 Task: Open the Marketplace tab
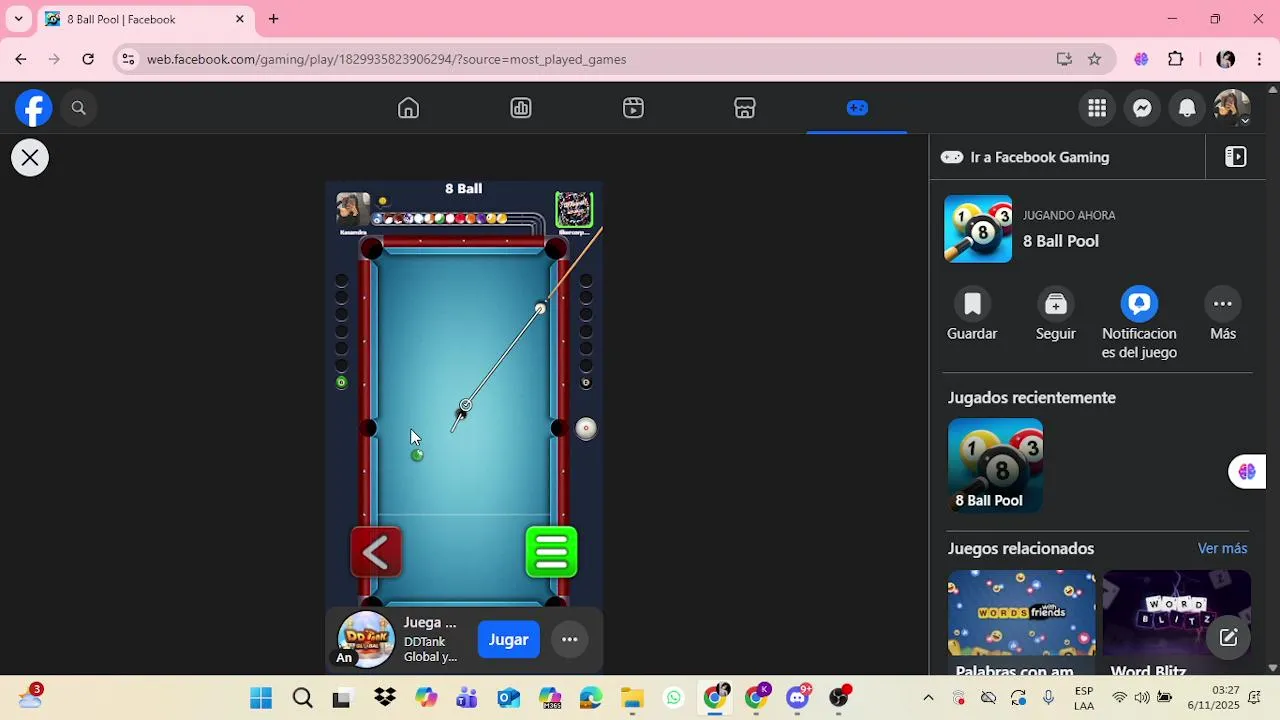(x=745, y=108)
